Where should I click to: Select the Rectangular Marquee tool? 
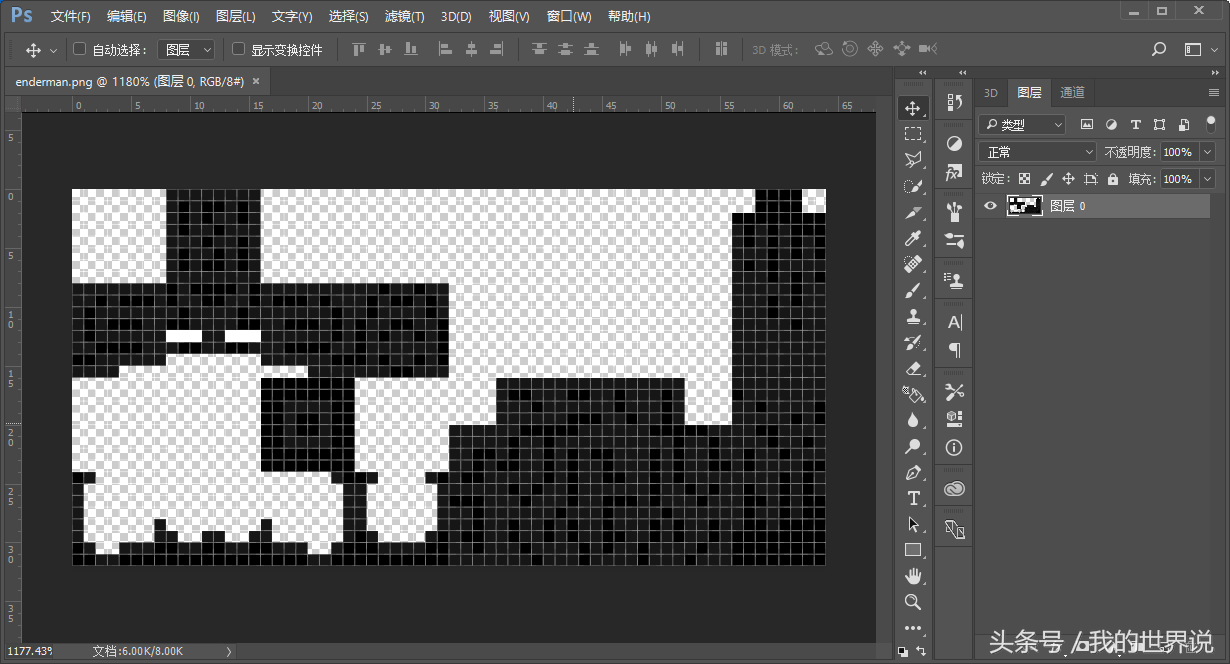click(912, 134)
